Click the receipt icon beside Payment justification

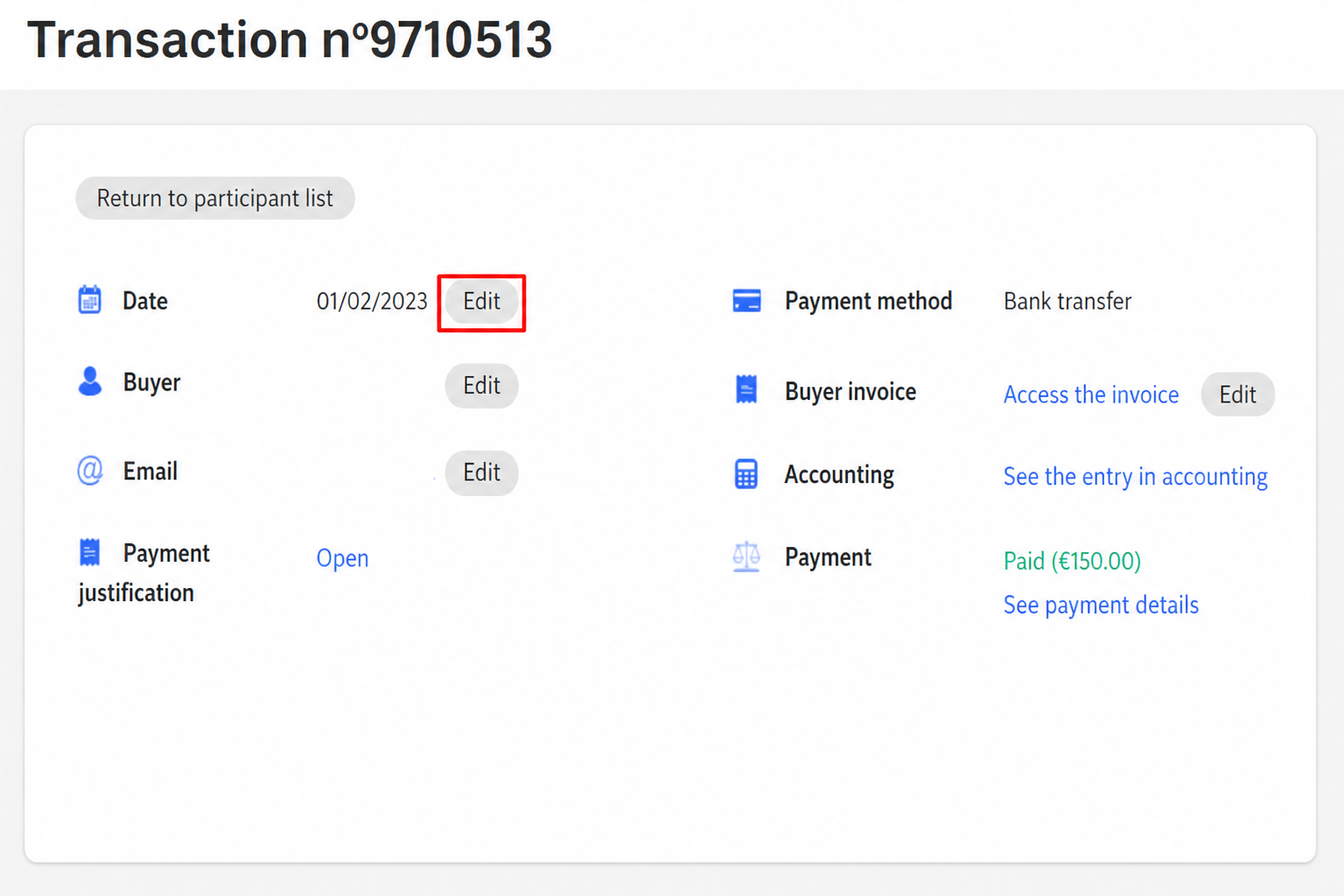pos(89,552)
